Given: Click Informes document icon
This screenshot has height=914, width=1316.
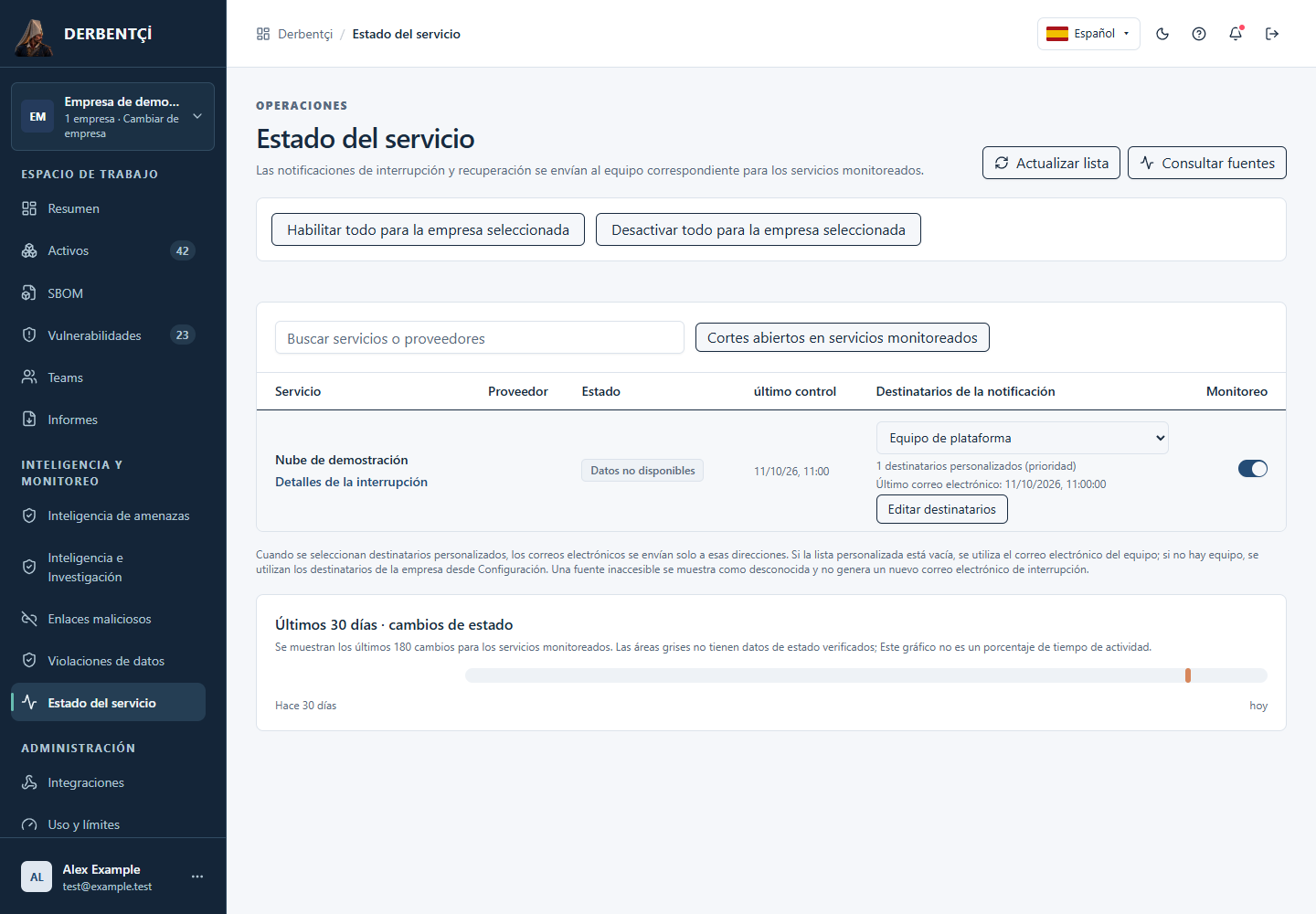Looking at the screenshot, I should 29,420.
